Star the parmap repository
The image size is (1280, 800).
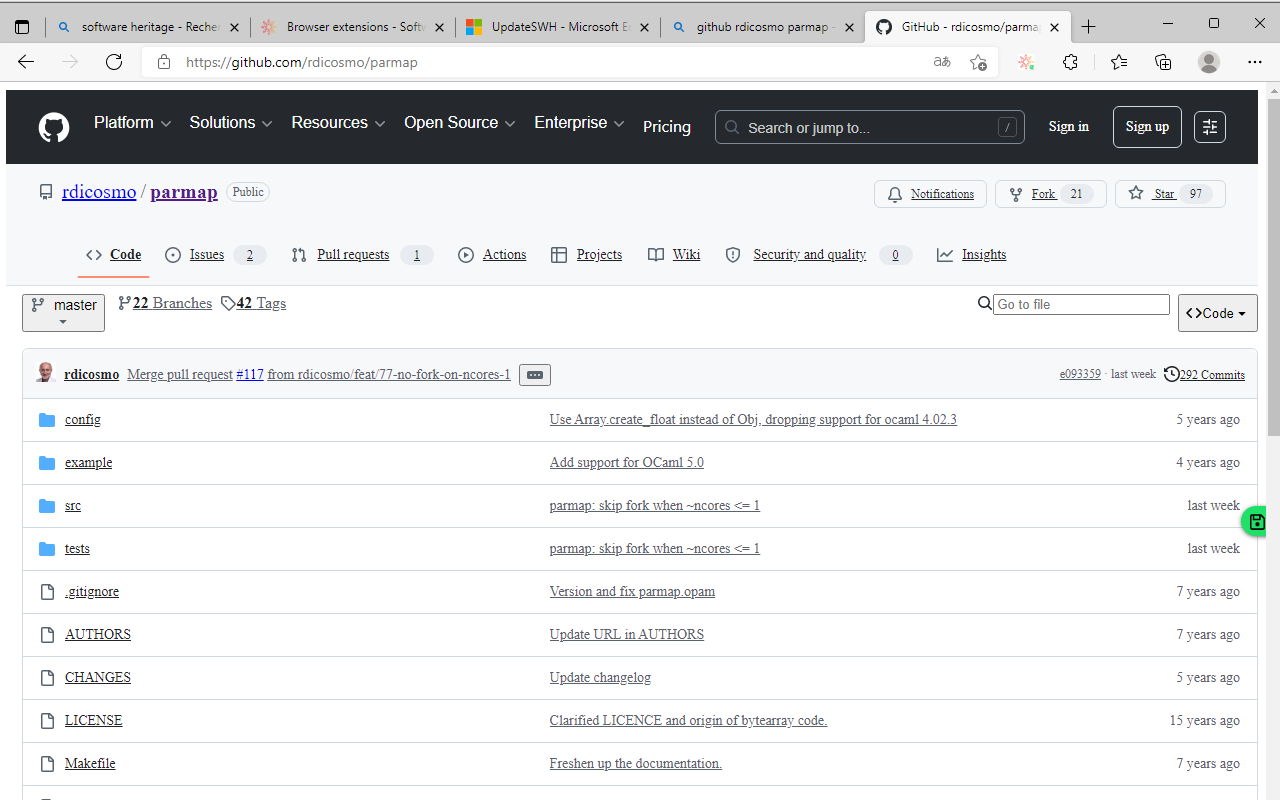click(x=1170, y=194)
